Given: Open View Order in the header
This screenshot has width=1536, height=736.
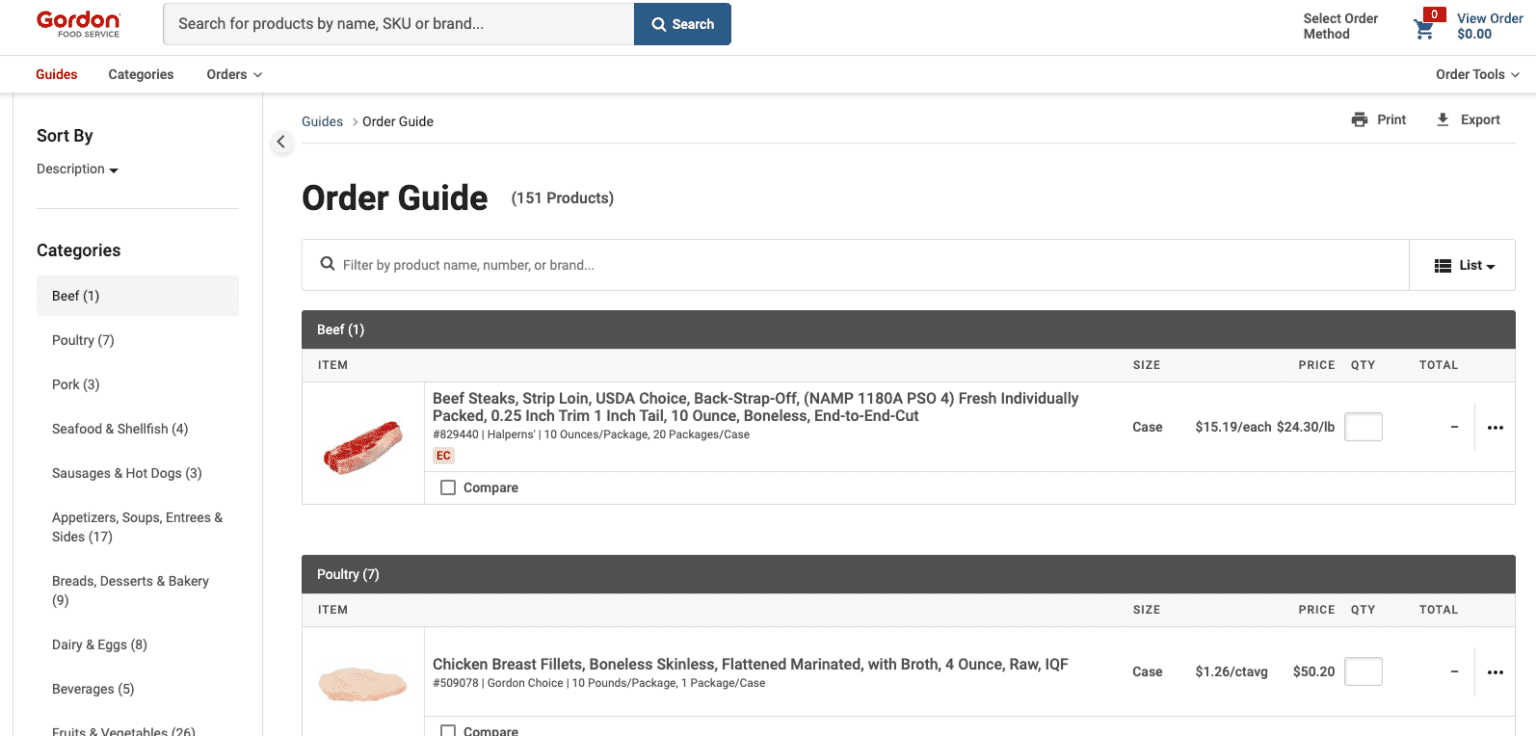Looking at the screenshot, I should [x=1490, y=25].
